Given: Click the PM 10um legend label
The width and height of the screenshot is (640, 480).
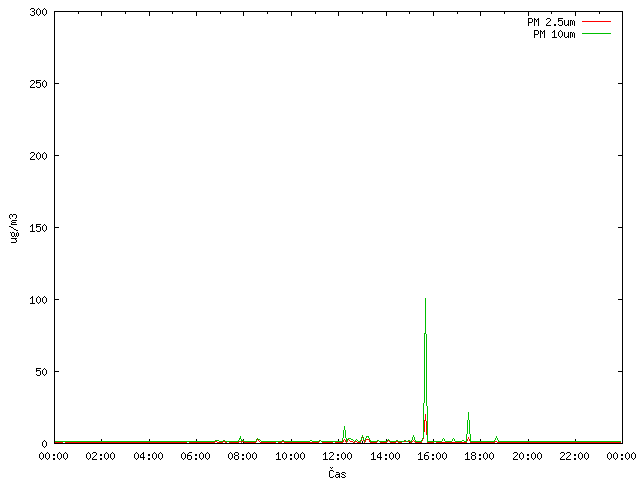Looking at the screenshot, I should 554,34.
